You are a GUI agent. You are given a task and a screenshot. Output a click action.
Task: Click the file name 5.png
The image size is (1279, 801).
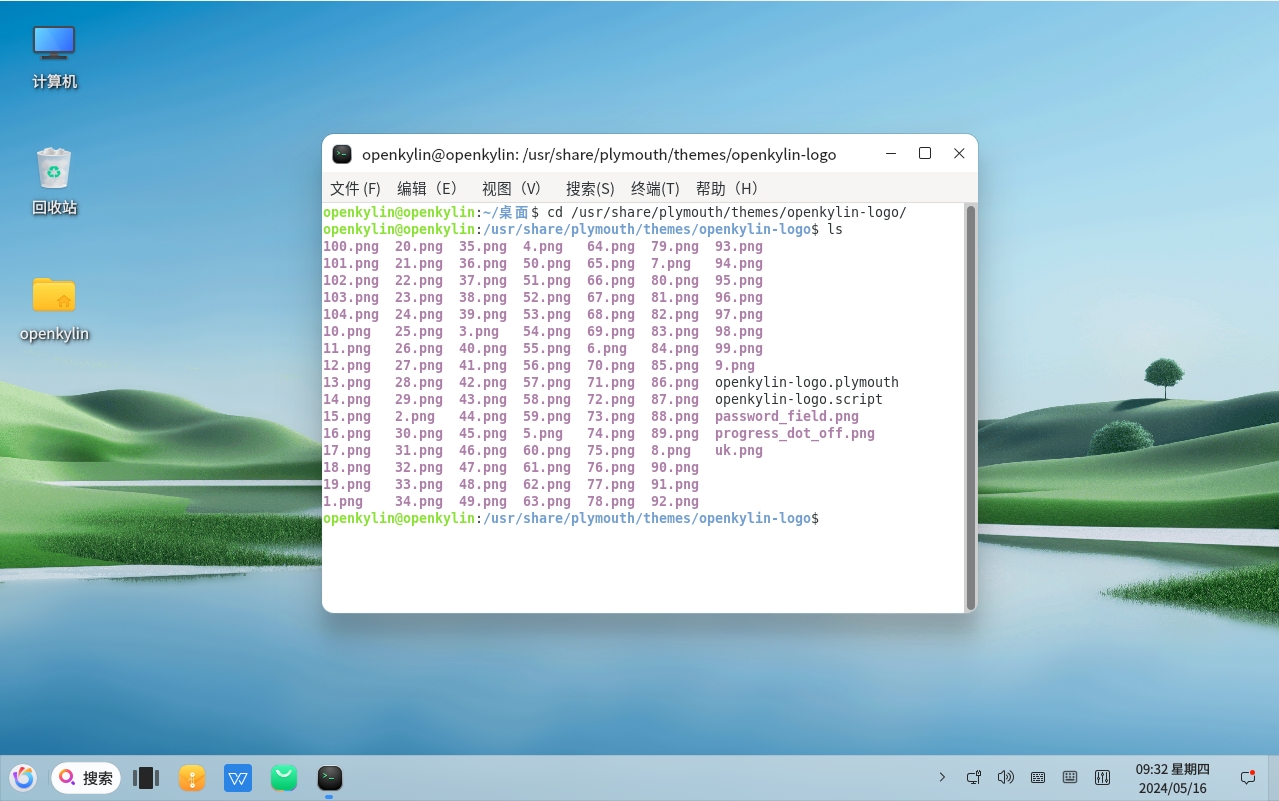point(542,433)
